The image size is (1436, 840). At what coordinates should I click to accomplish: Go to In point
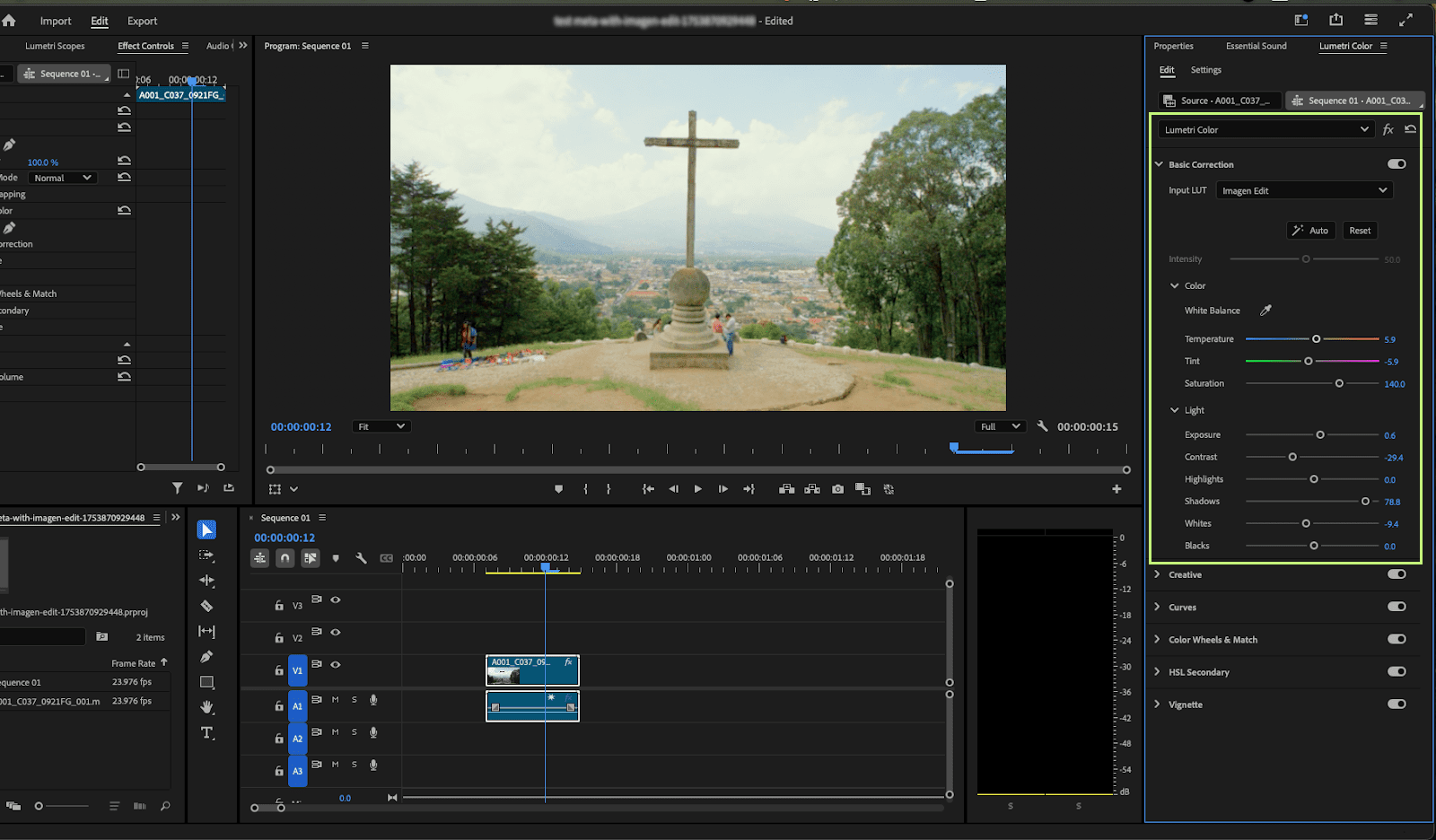point(648,489)
